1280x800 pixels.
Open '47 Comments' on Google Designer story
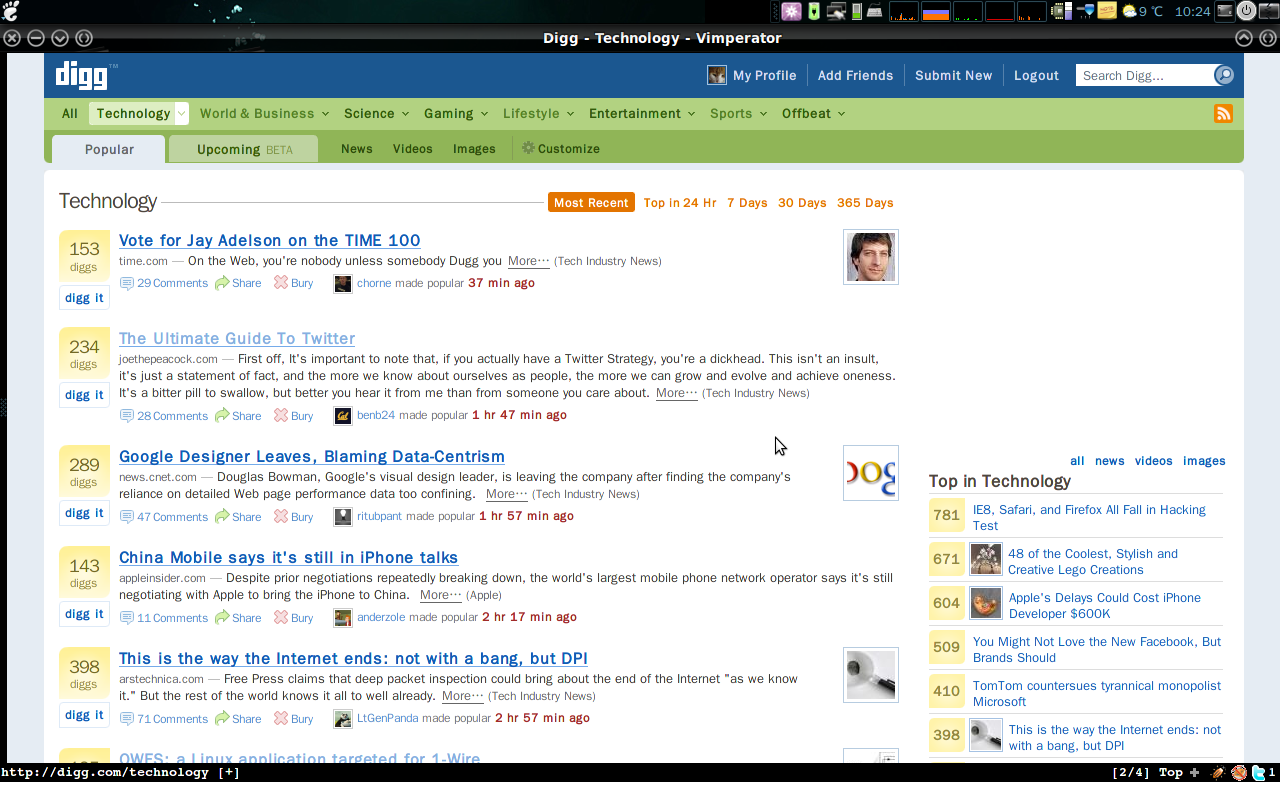click(172, 517)
